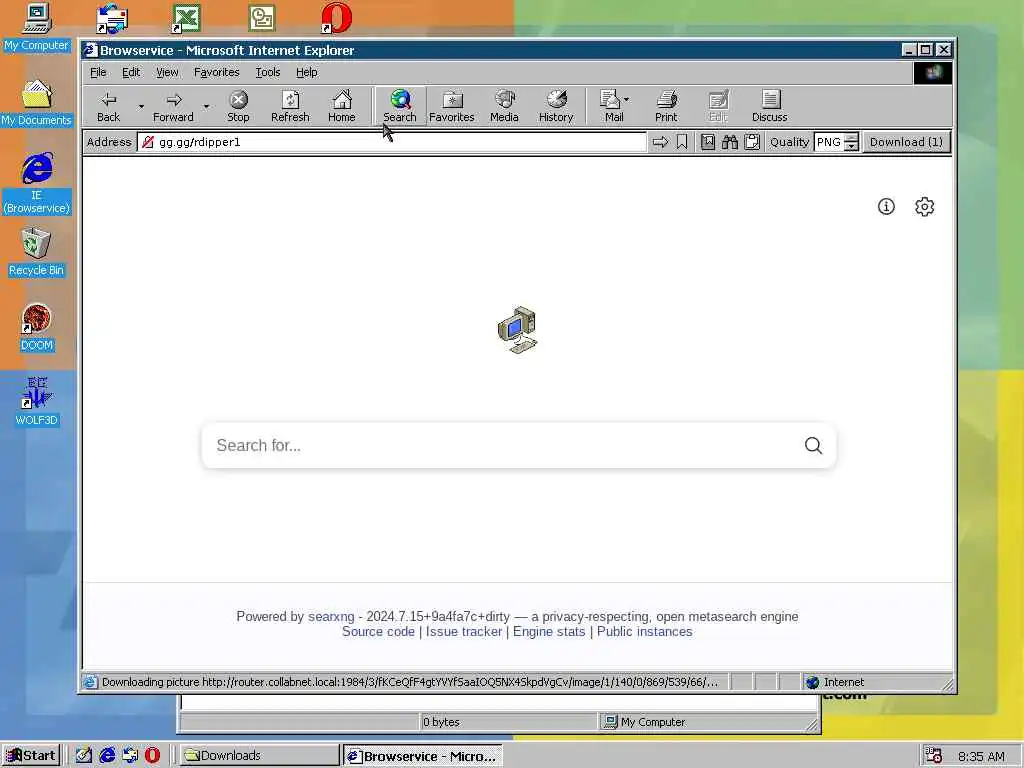This screenshot has width=1024, height=768.
Task: Click the address bar URL field
Action: (392, 142)
